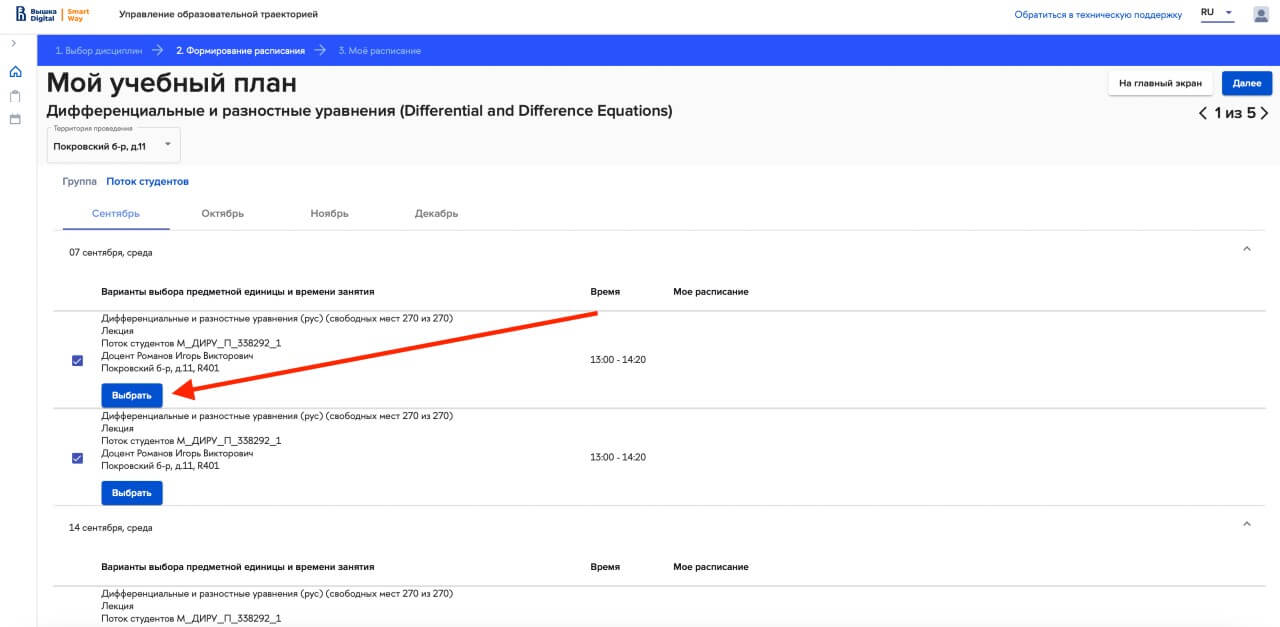Expand the left sidebar with the chevron
The width and height of the screenshot is (1280, 627).
13,44
